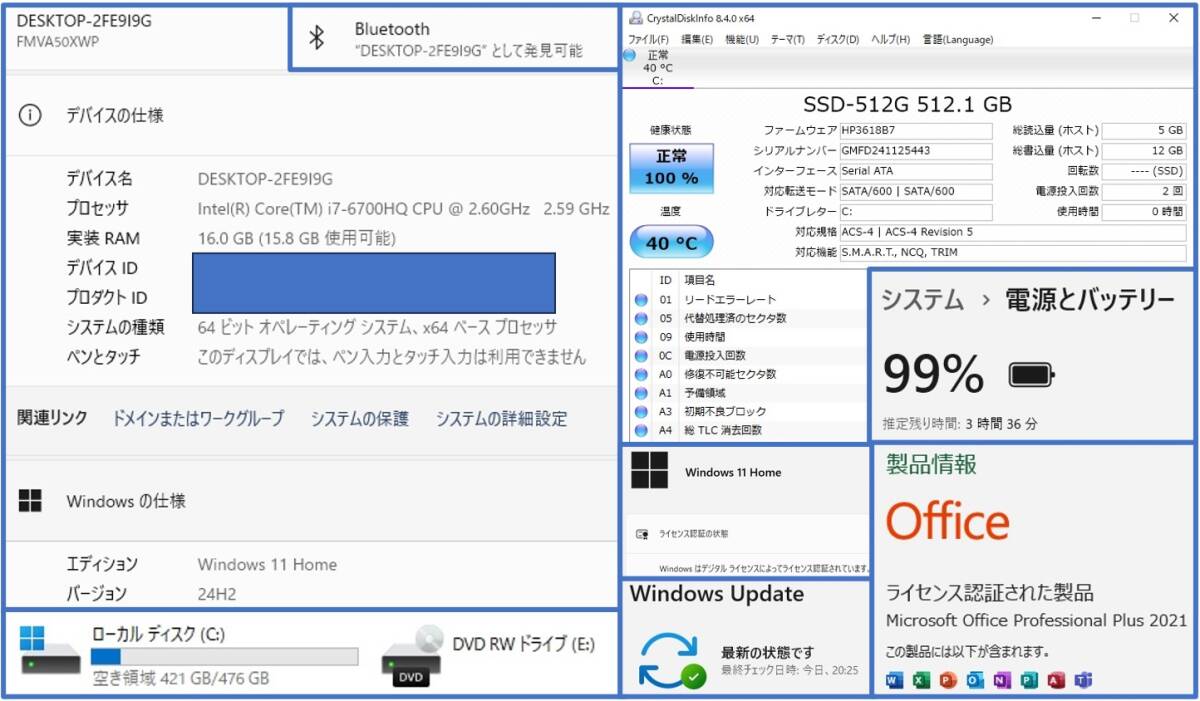Viewport: 1200px width, 701px height.
Task: Click the 空き領域 421 GB/476 GB text
Action: [x=181, y=678]
